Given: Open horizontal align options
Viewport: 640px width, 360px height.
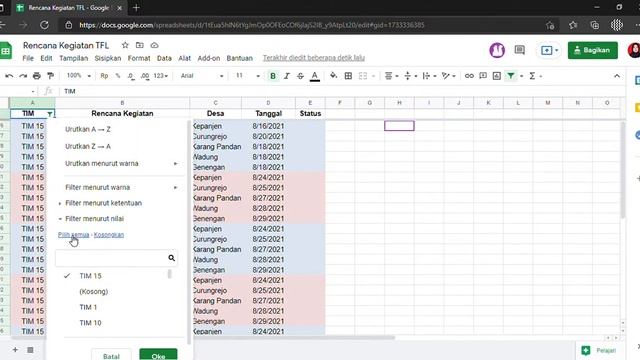Looking at the screenshot, I should [x=391, y=76].
